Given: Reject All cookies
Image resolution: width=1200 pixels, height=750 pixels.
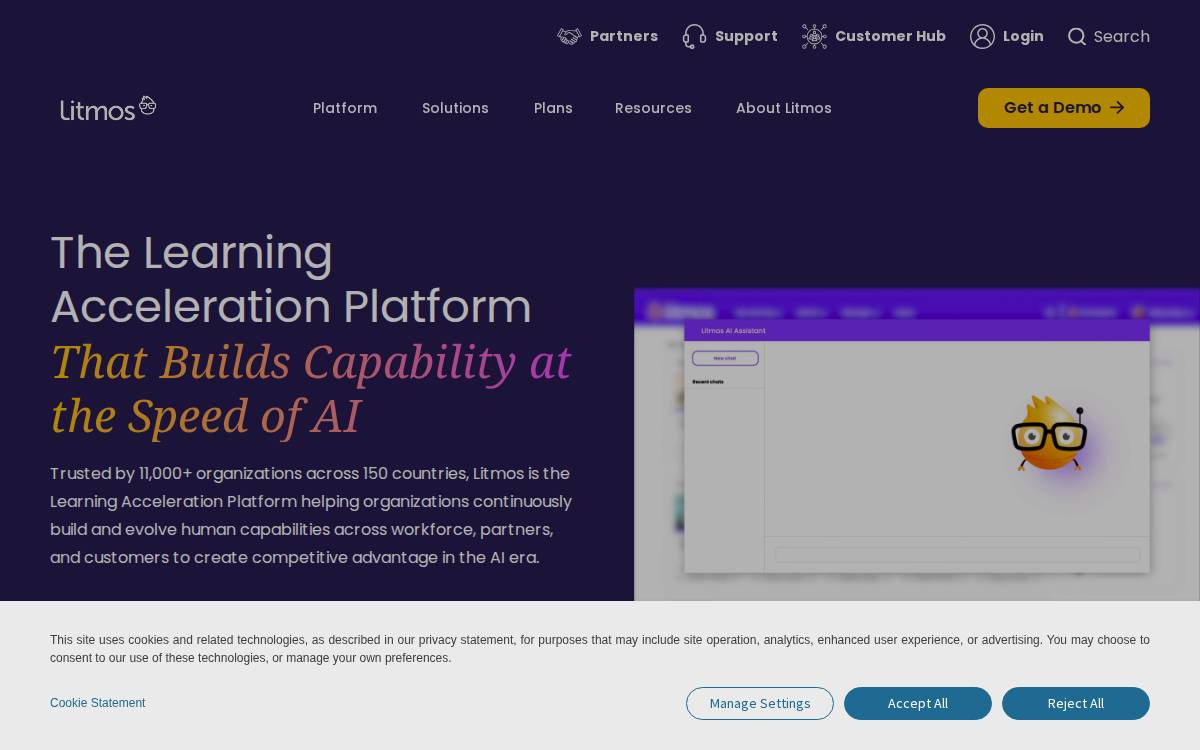Looking at the screenshot, I should point(1076,703).
